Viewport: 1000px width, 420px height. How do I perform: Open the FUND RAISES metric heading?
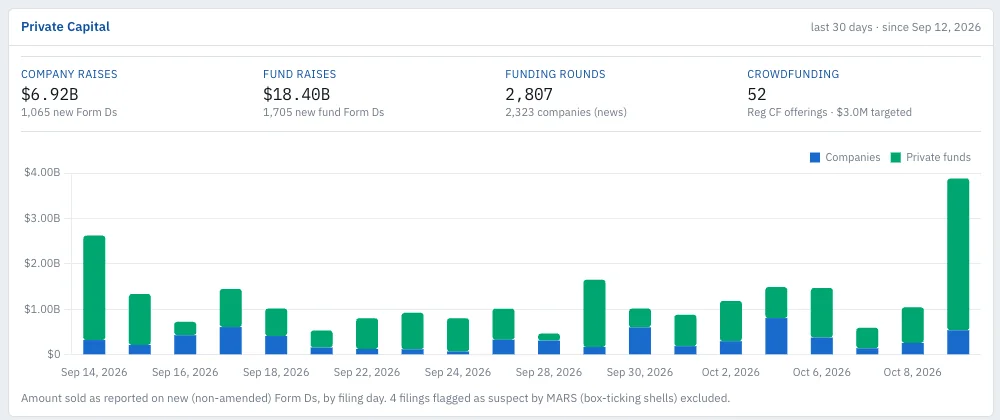pyautogui.click(x=299, y=74)
